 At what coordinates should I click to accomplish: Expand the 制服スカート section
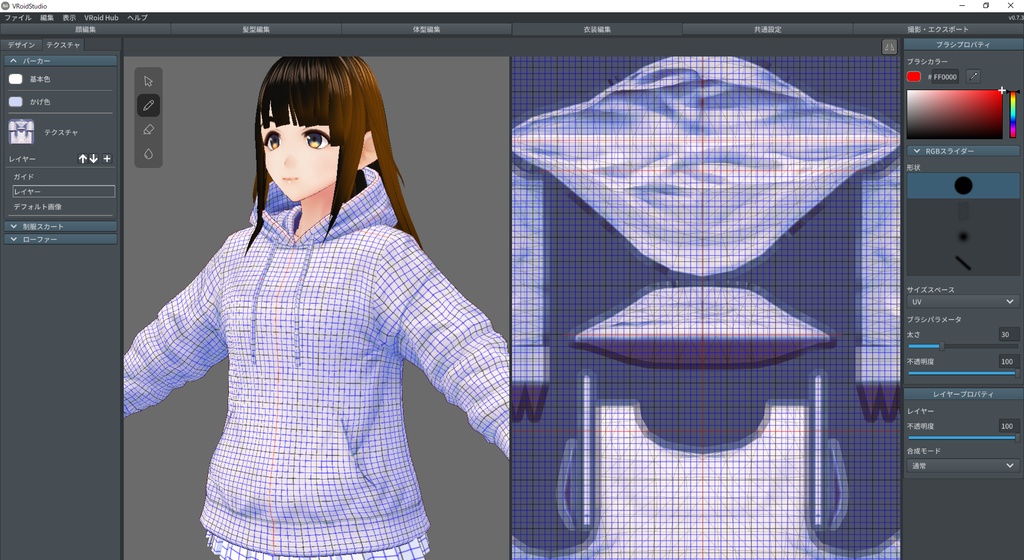(x=61, y=226)
